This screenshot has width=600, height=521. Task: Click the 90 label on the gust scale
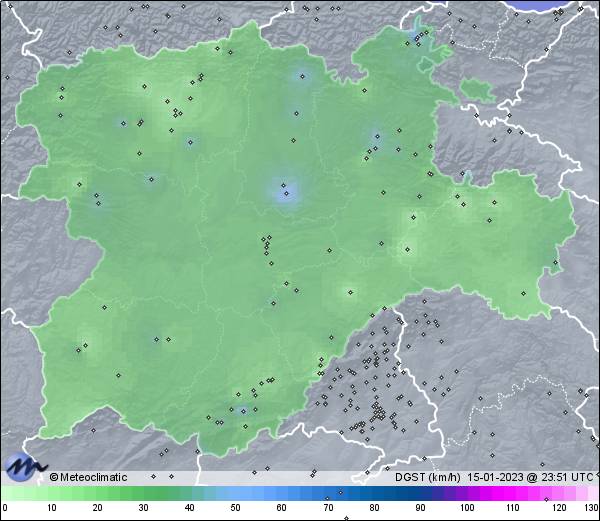pyautogui.click(x=421, y=508)
